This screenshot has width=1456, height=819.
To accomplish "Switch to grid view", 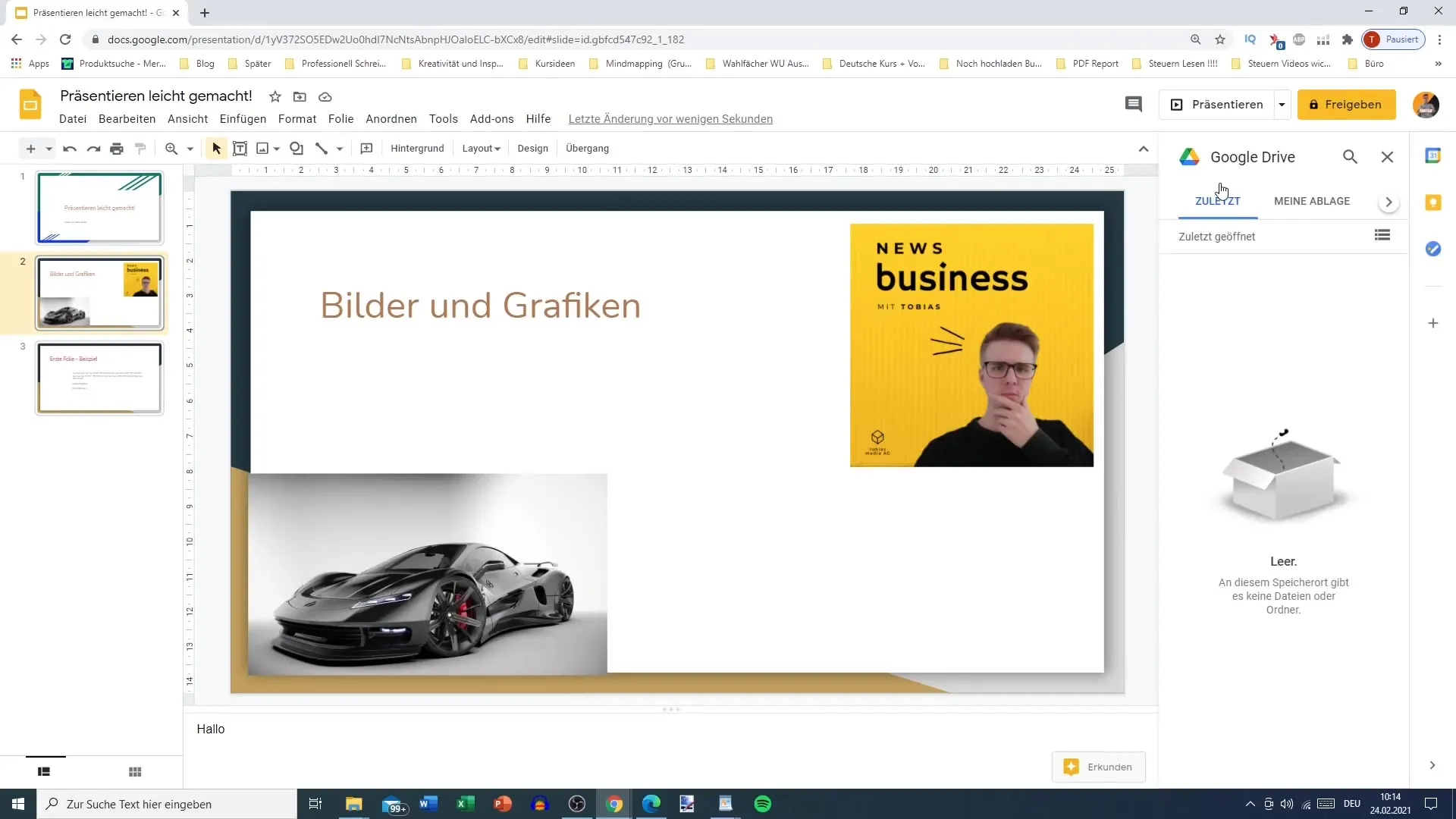I will pos(135,772).
